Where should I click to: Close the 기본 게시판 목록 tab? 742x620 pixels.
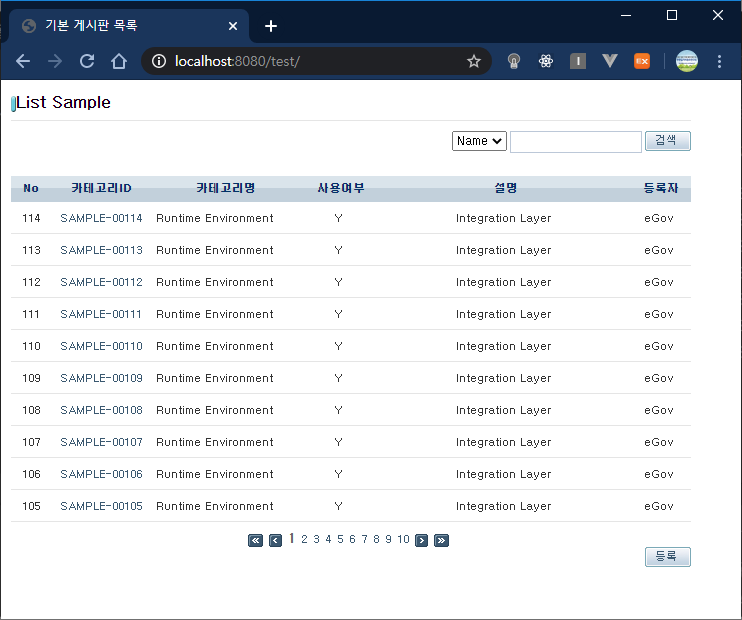(233, 26)
